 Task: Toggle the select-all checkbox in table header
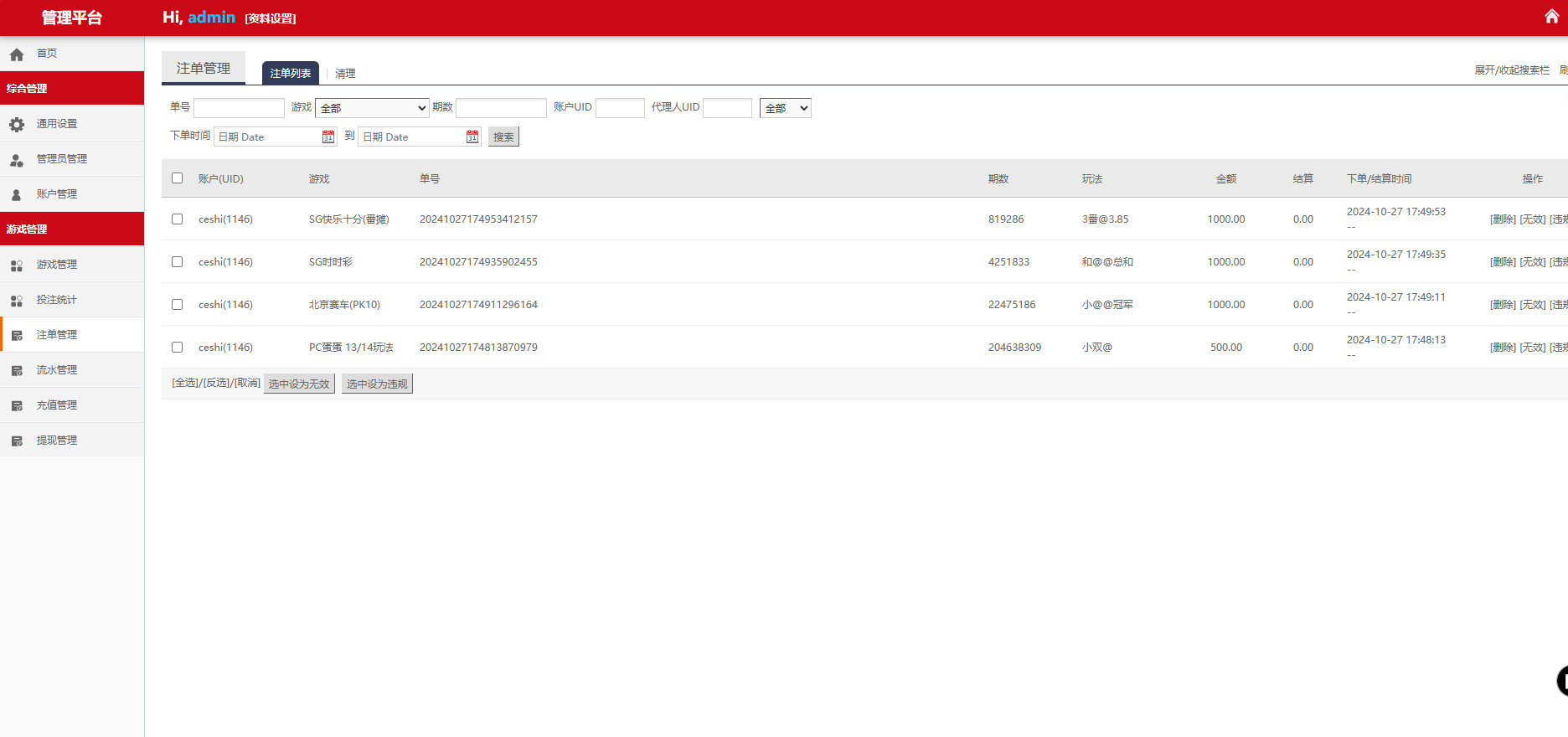click(177, 178)
